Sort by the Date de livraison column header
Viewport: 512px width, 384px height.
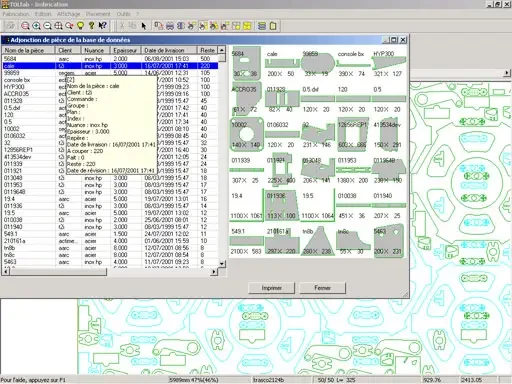click(x=169, y=50)
